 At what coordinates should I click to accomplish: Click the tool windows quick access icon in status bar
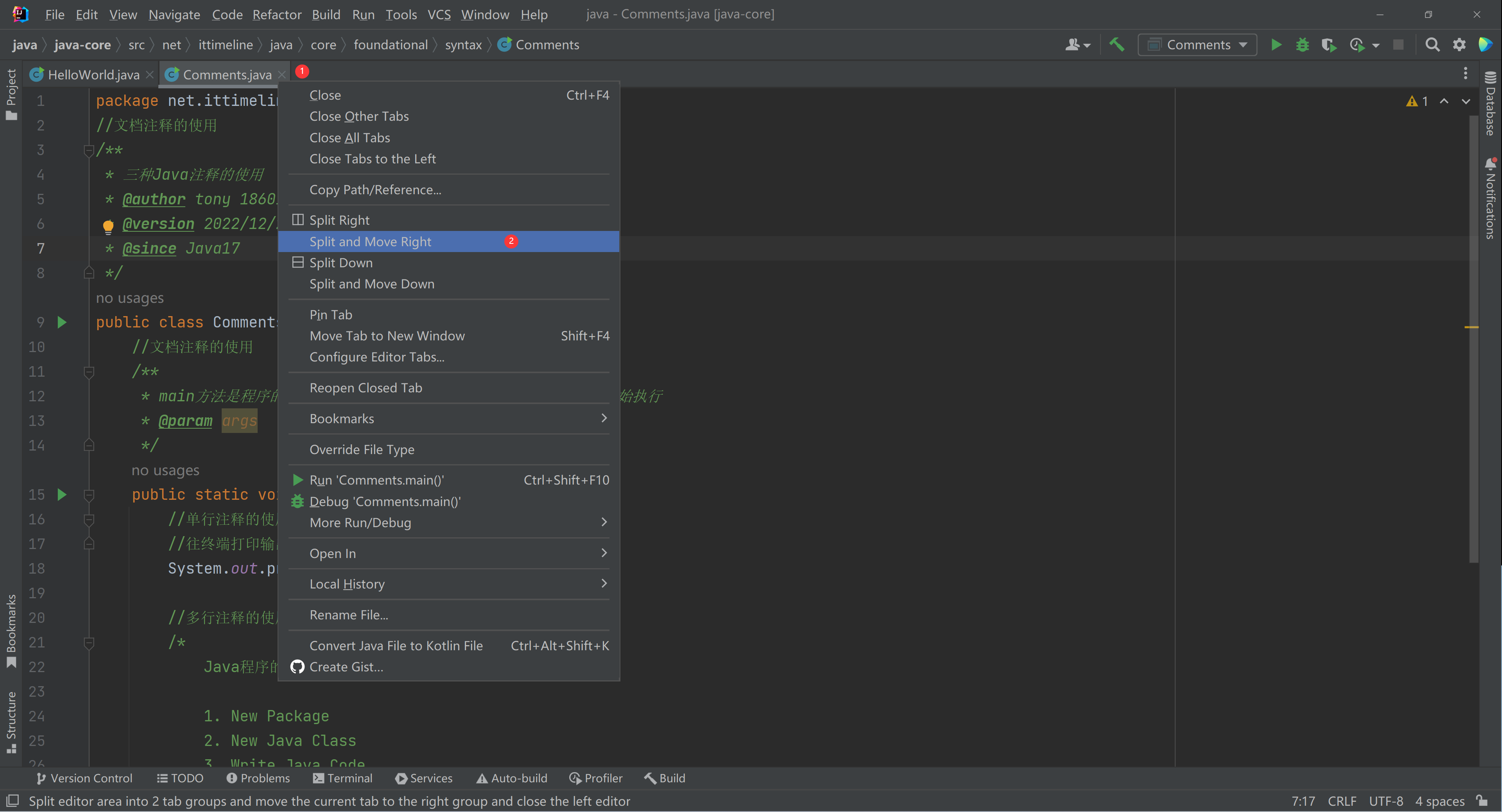12,800
